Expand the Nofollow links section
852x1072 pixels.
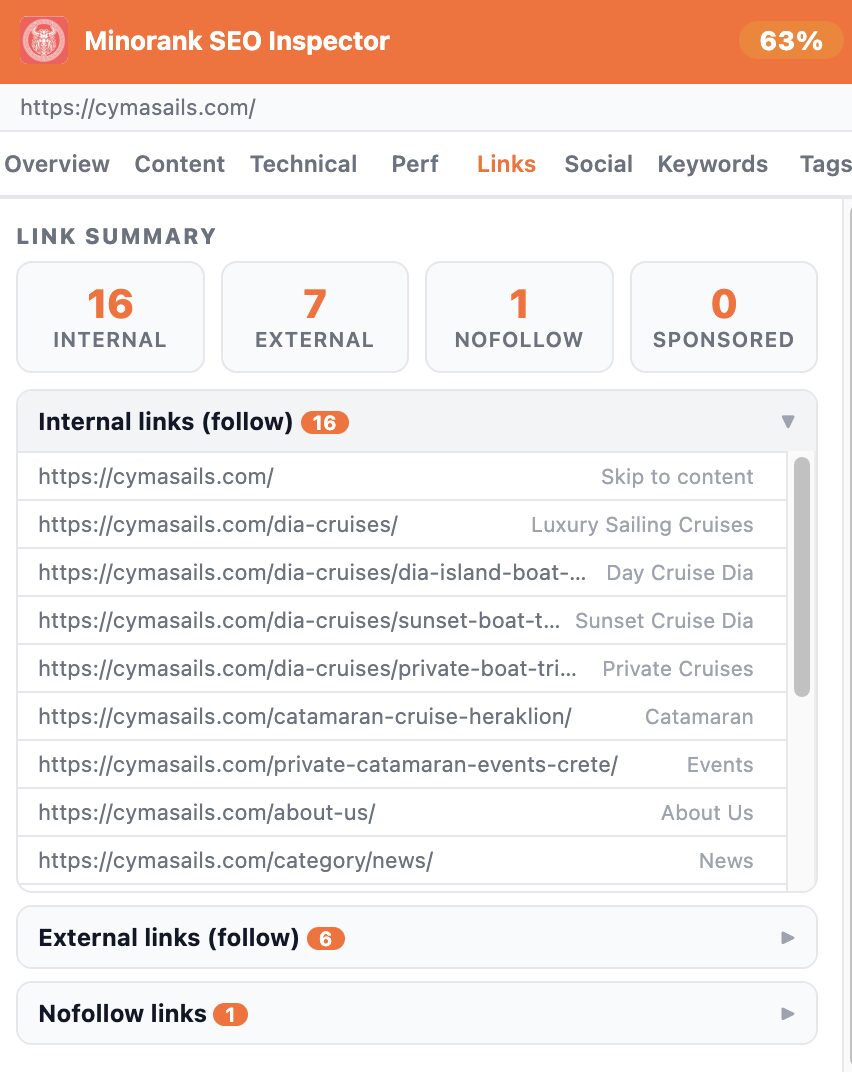pos(416,1013)
